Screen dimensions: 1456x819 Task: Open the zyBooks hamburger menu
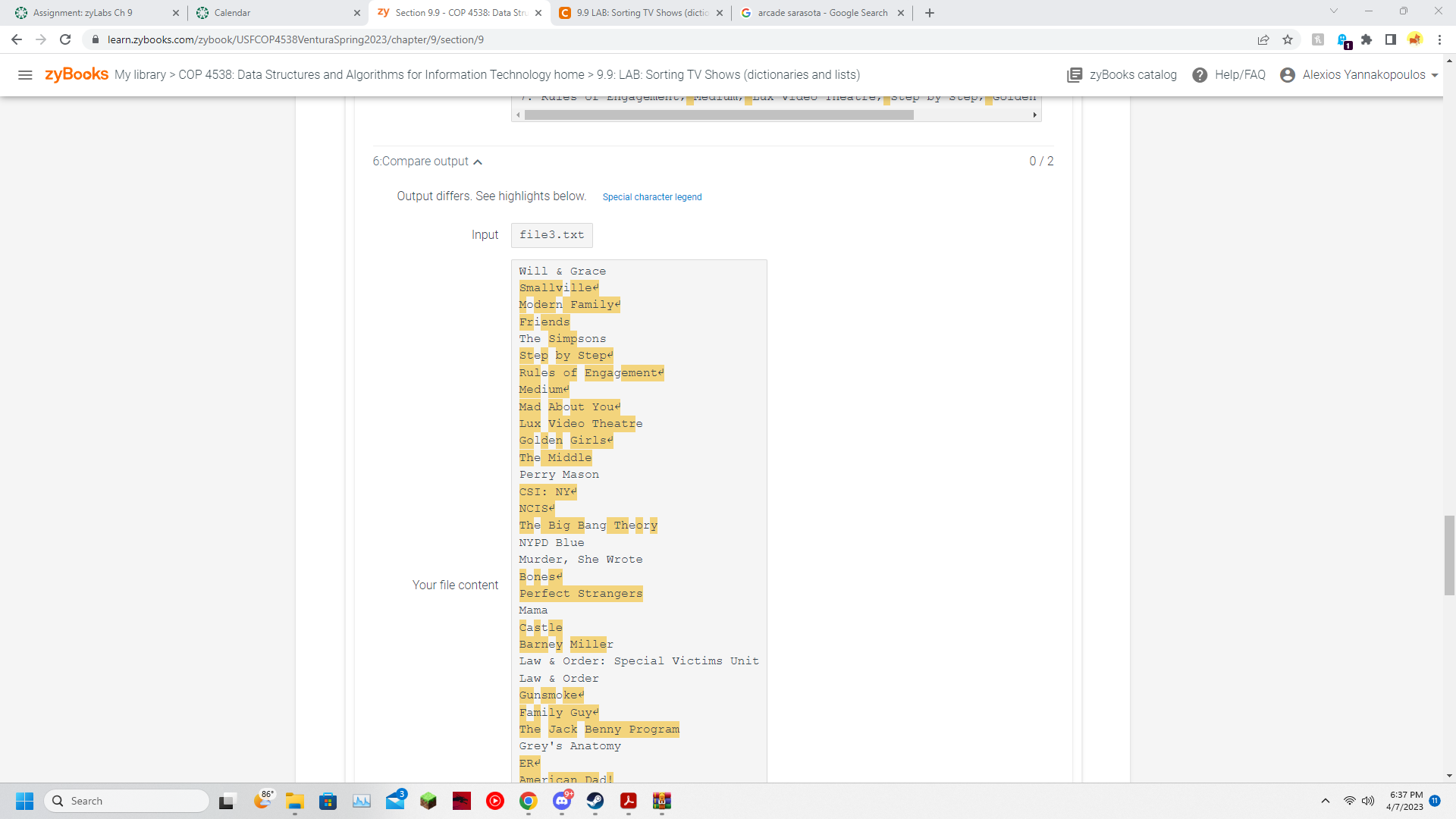[25, 74]
